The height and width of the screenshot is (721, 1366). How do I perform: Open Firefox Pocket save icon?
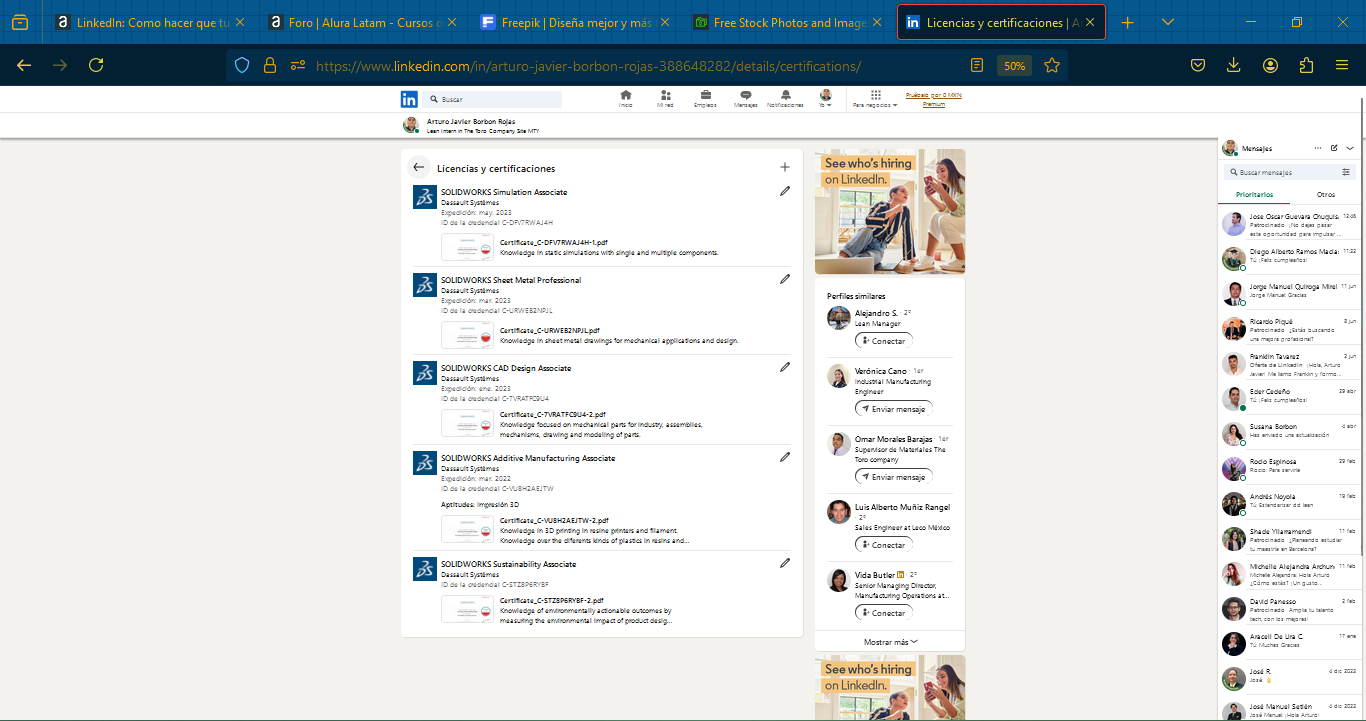point(1198,65)
